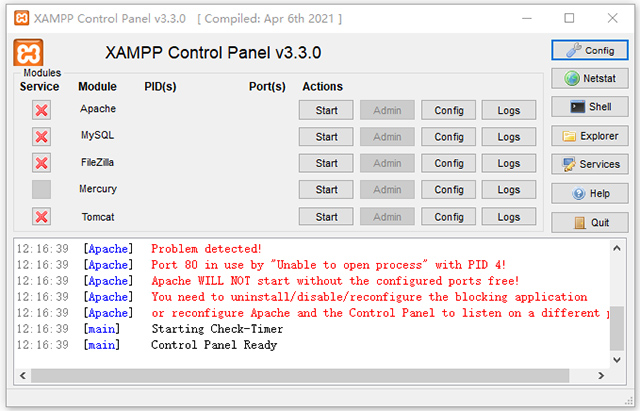Open Apache Config menu
Image resolution: width=640 pixels, height=411 pixels.
point(448,110)
